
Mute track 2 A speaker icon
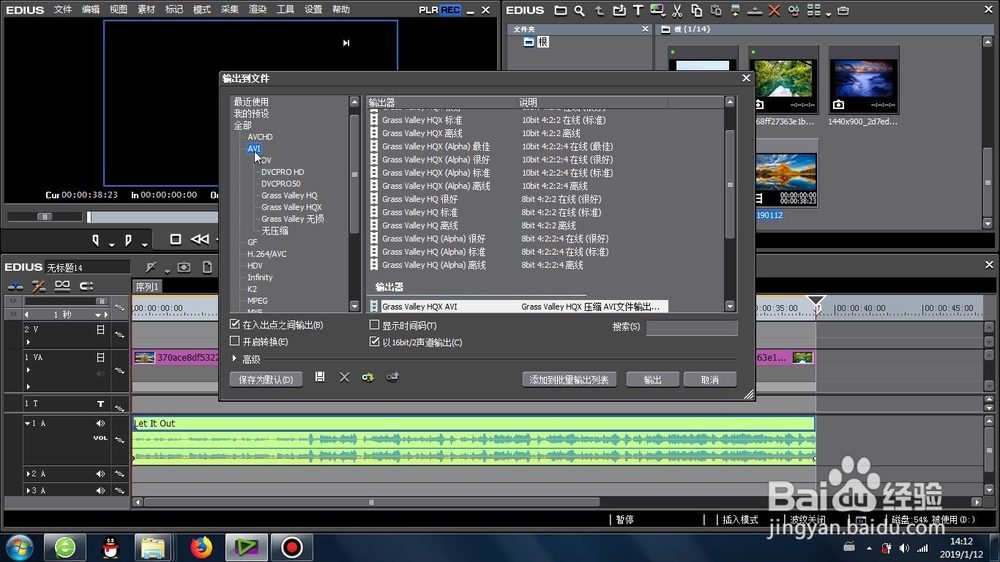tap(100, 473)
